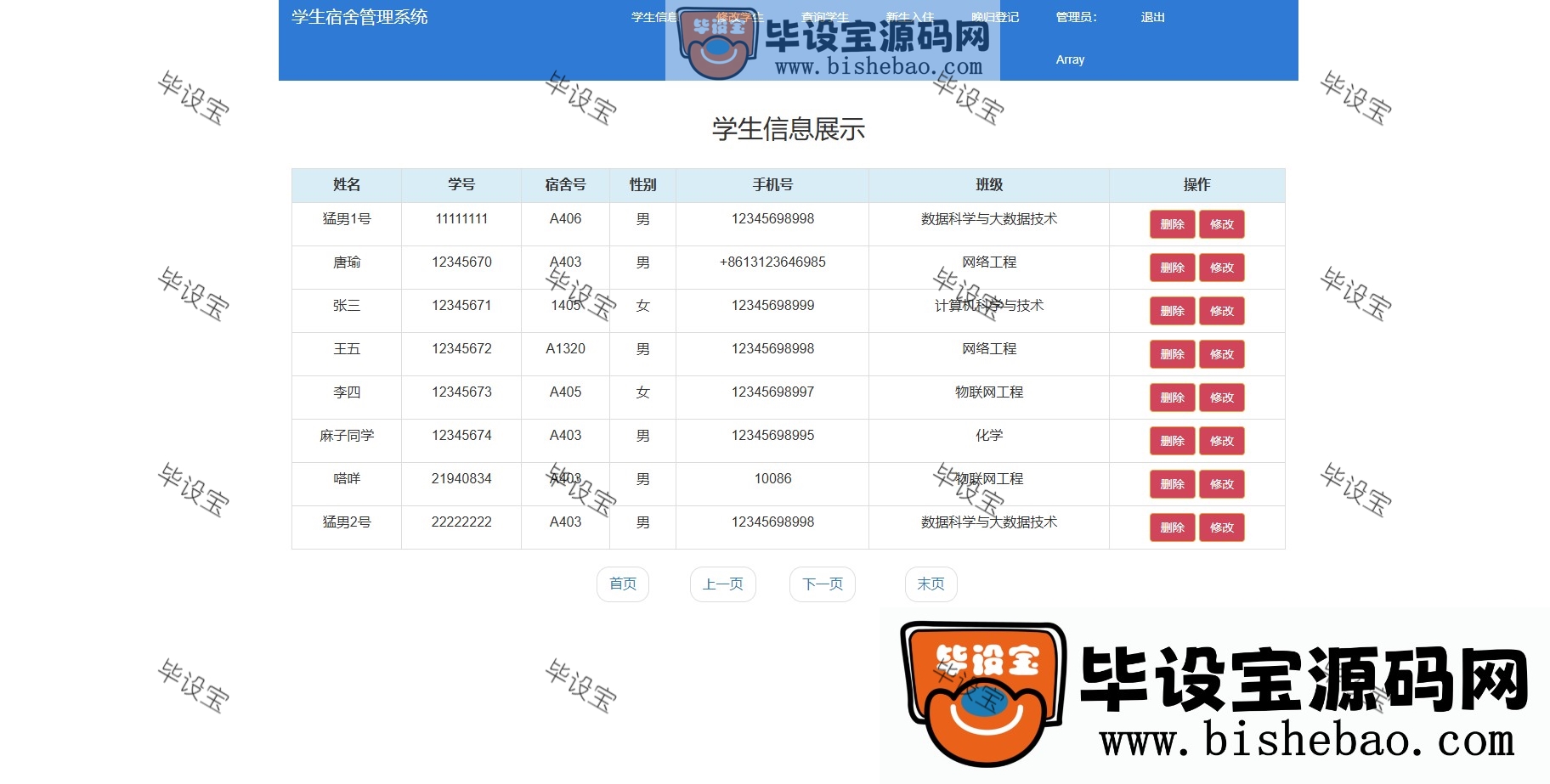Viewport: 1550px width, 784px height.
Task: Go to next page 下一页
Action: [x=823, y=584]
